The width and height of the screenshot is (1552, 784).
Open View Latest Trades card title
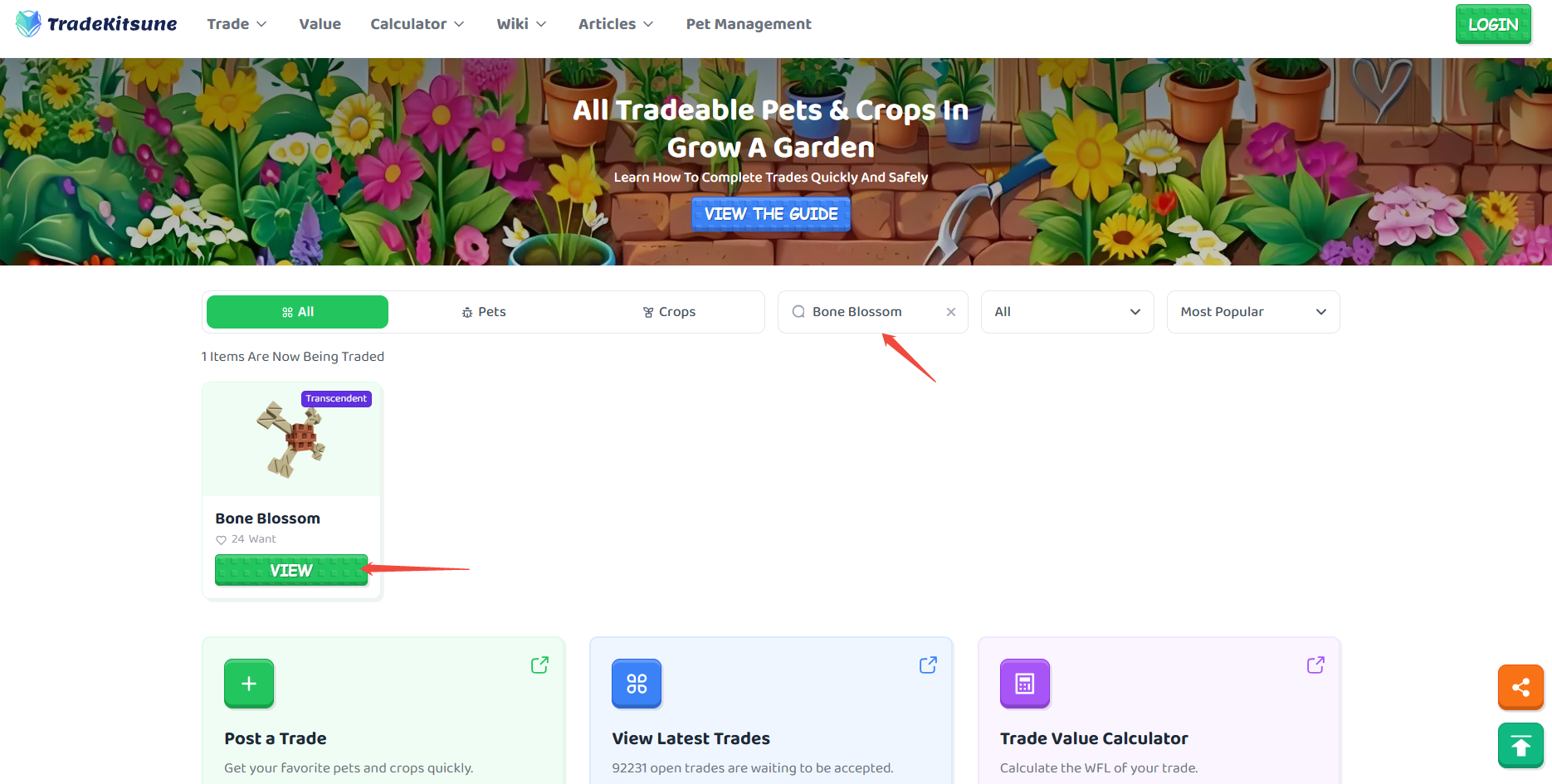(691, 738)
